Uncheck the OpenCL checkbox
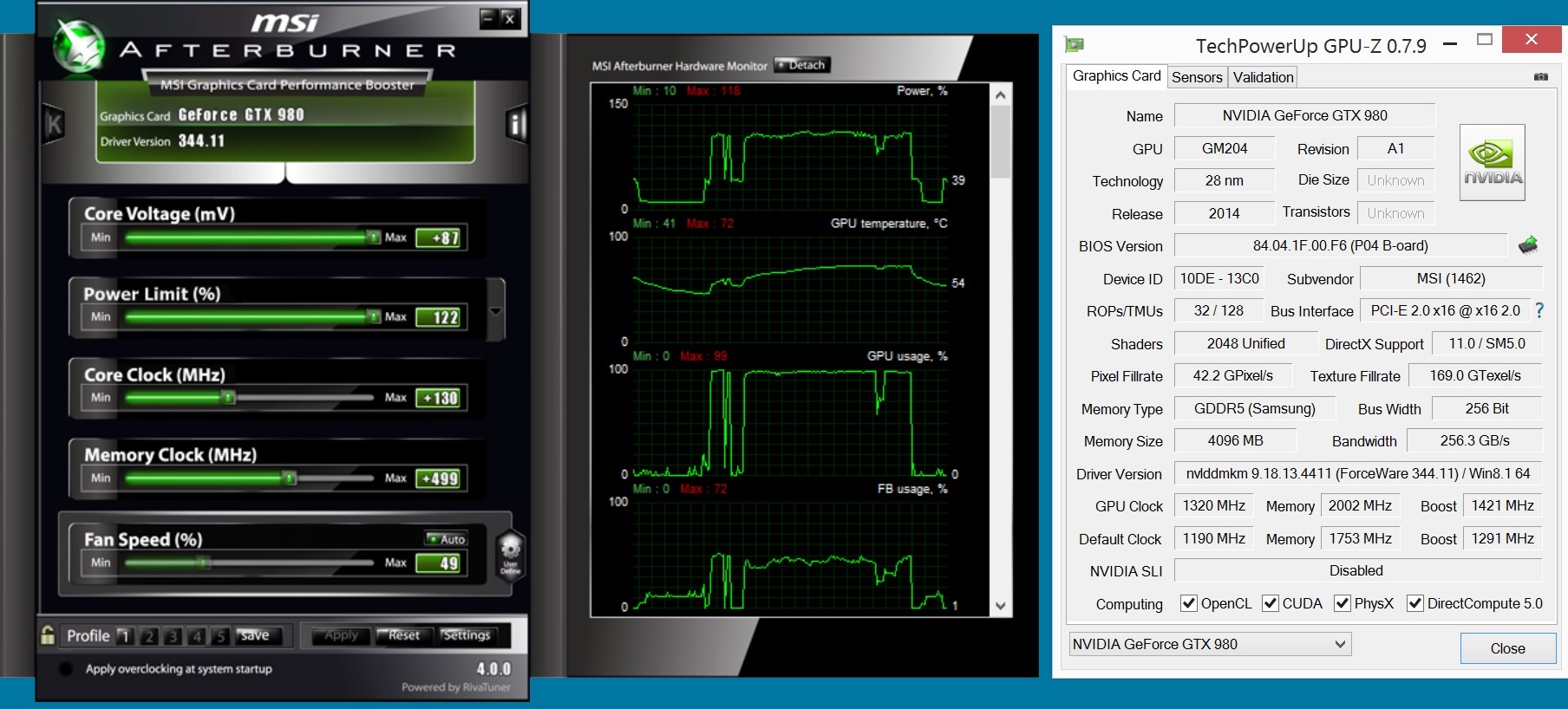 [1189, 603]
